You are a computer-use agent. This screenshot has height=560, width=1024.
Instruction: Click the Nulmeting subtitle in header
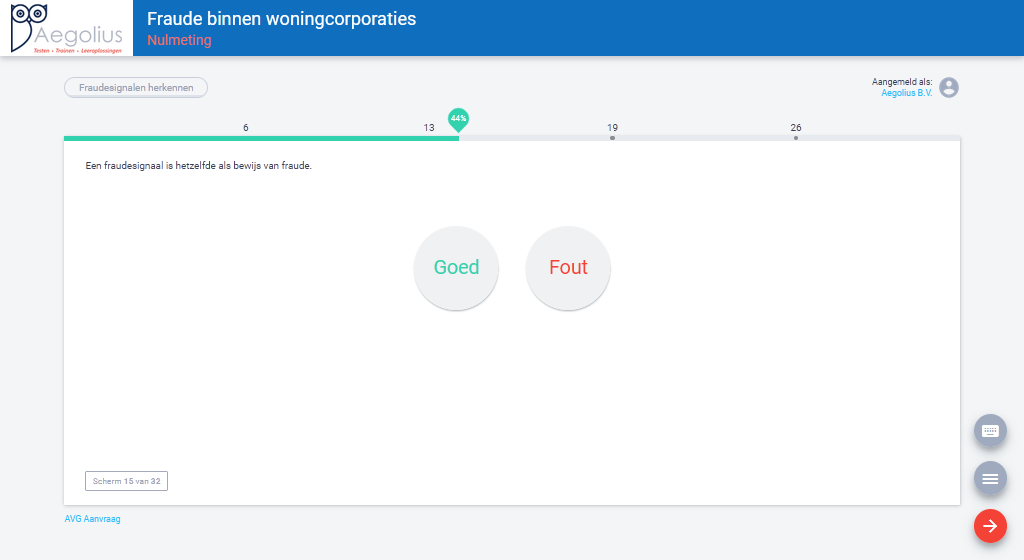[x=179, y=41]
